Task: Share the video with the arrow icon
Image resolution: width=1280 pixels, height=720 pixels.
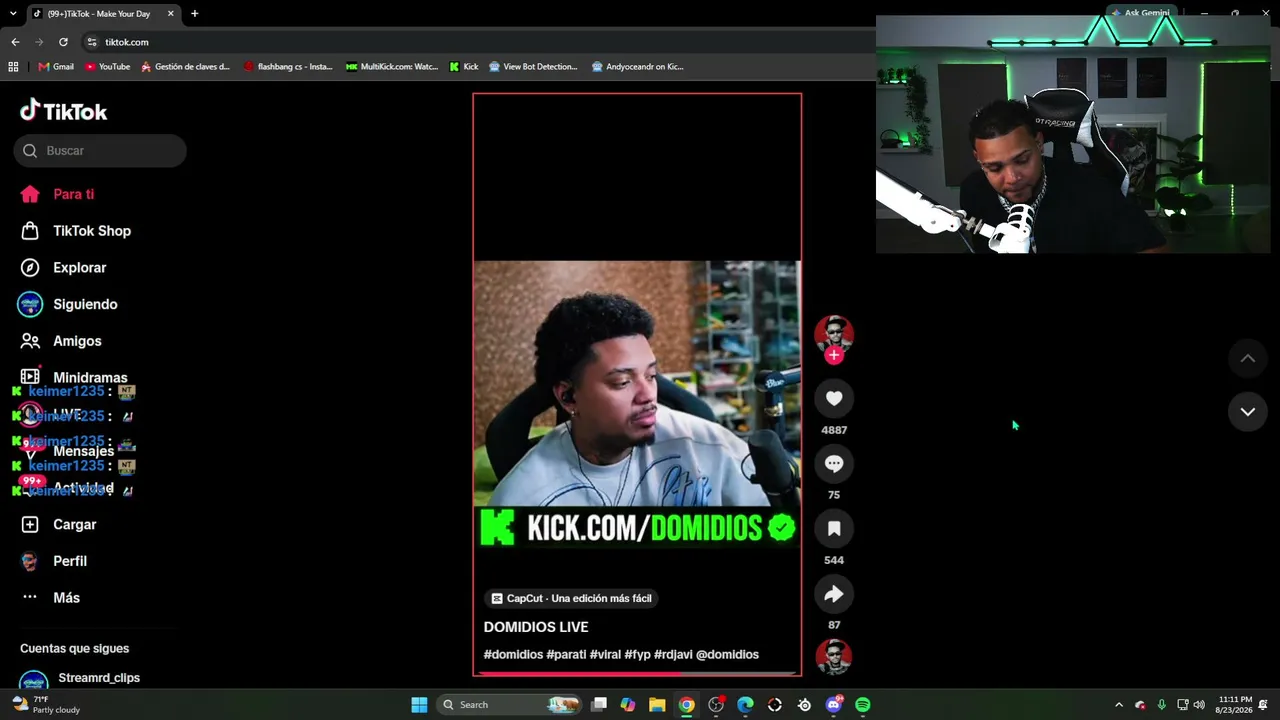Action: [834, 594]
